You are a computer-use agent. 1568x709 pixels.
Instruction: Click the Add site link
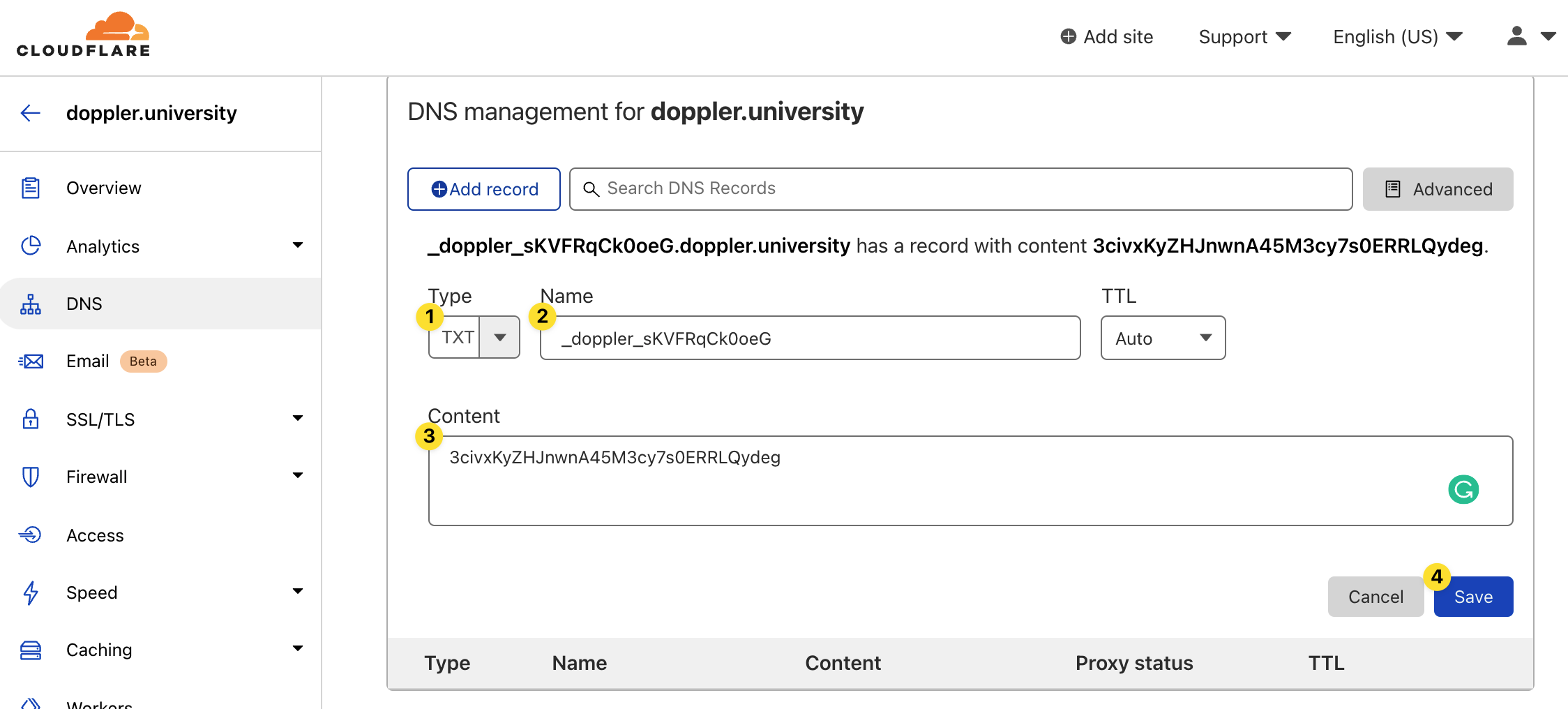[x=1106, y=36]
